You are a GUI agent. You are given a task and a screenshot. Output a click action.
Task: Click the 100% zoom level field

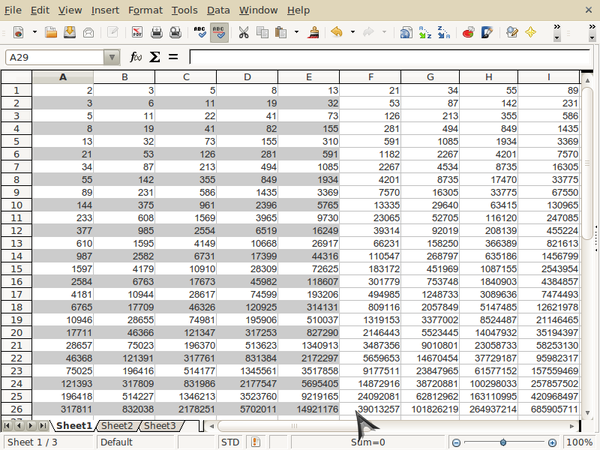pyautogui.click(x=579, y=442)
